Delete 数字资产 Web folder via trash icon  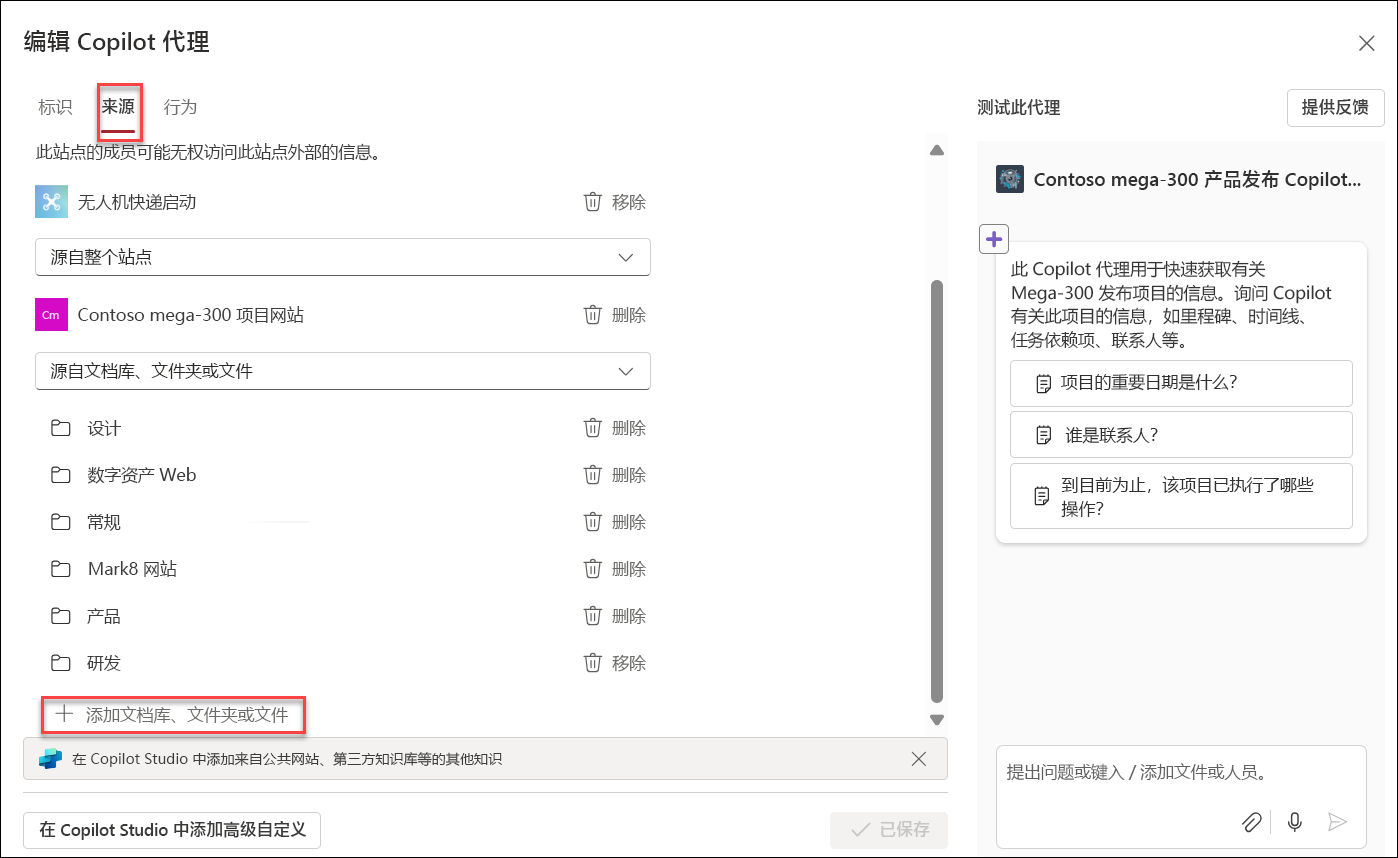coord(593,475)
